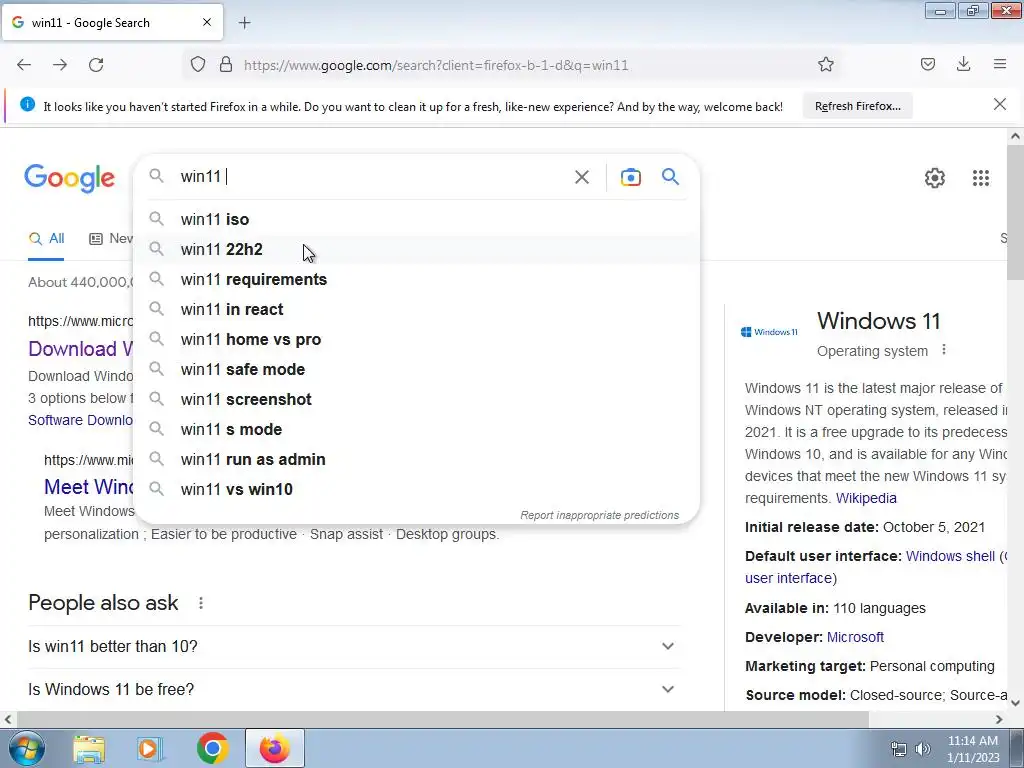Open People also ask options menu
The height and width of the screenshot is (768, 1024).
[201, 603]
